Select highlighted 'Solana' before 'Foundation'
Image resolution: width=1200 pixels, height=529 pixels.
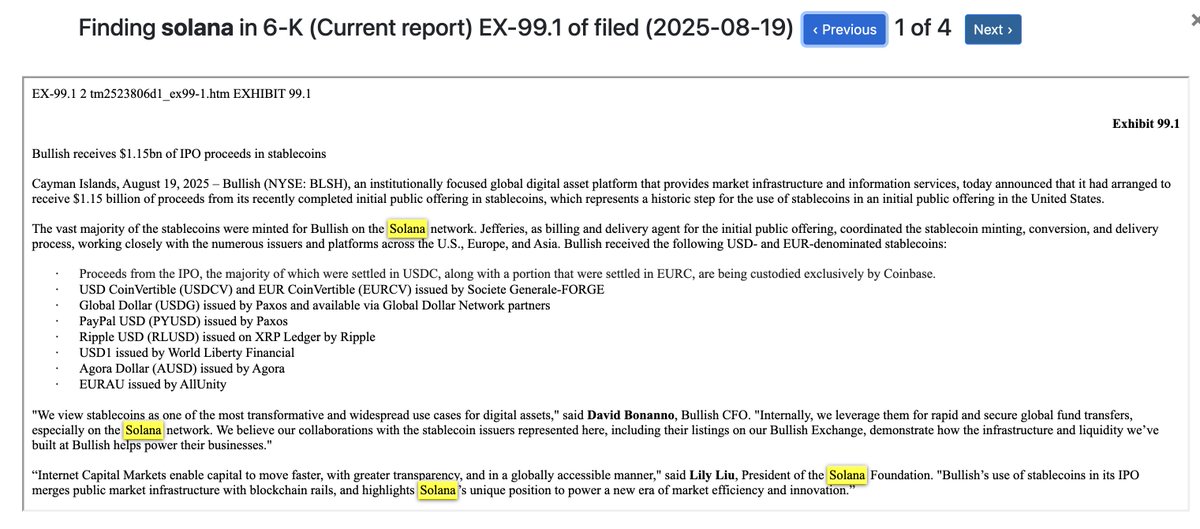[847, 474]
